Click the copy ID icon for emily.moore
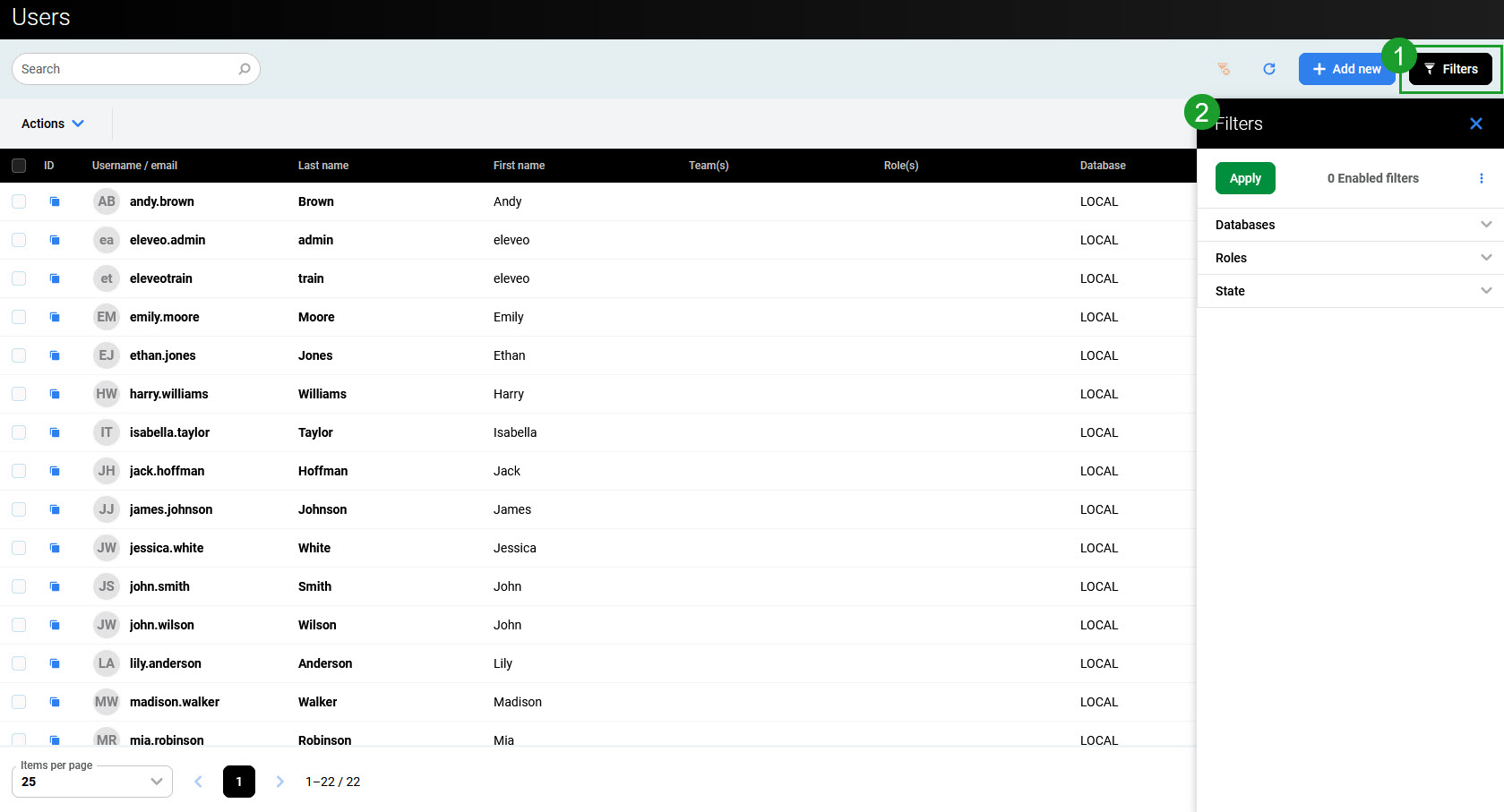The width and height of the screenshot is (1504, 812). coord(55,317)
